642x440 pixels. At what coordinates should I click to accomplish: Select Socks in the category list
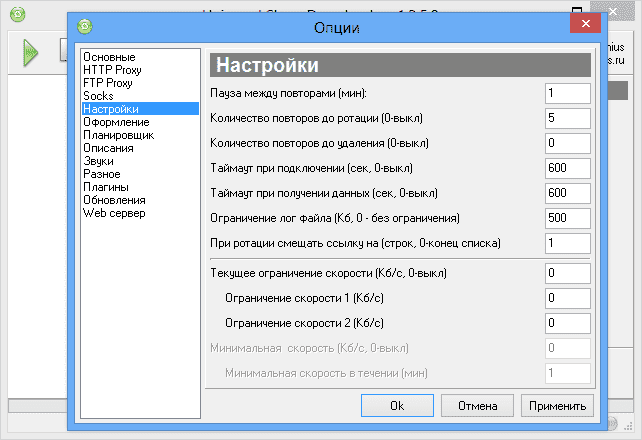point(98,96)
